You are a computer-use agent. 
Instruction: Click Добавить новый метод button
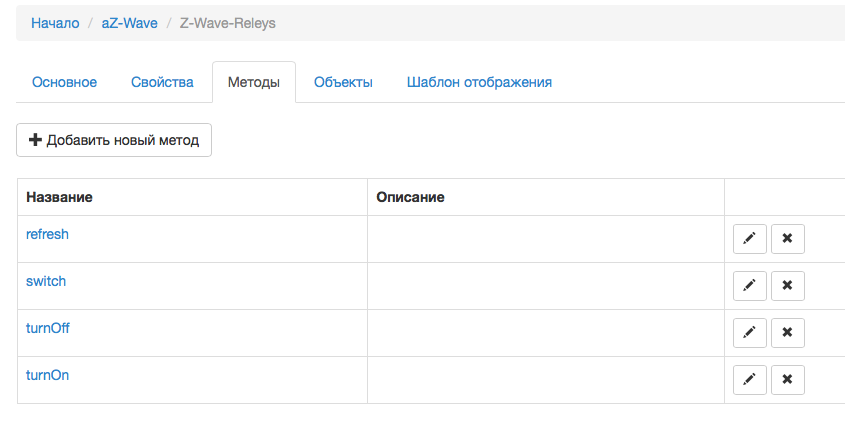(x=113, y=140)
